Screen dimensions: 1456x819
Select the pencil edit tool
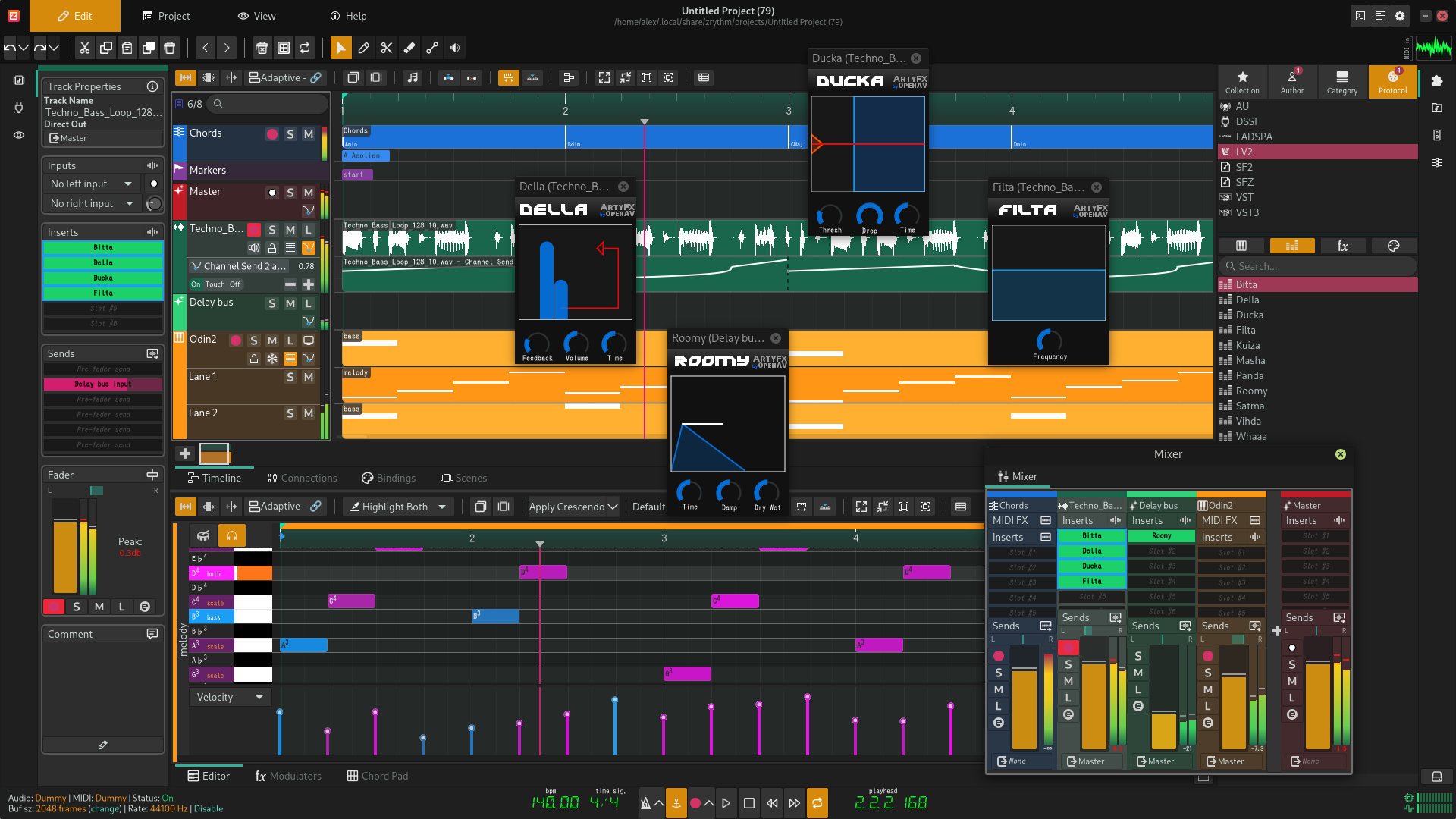(x=364, y=48)
